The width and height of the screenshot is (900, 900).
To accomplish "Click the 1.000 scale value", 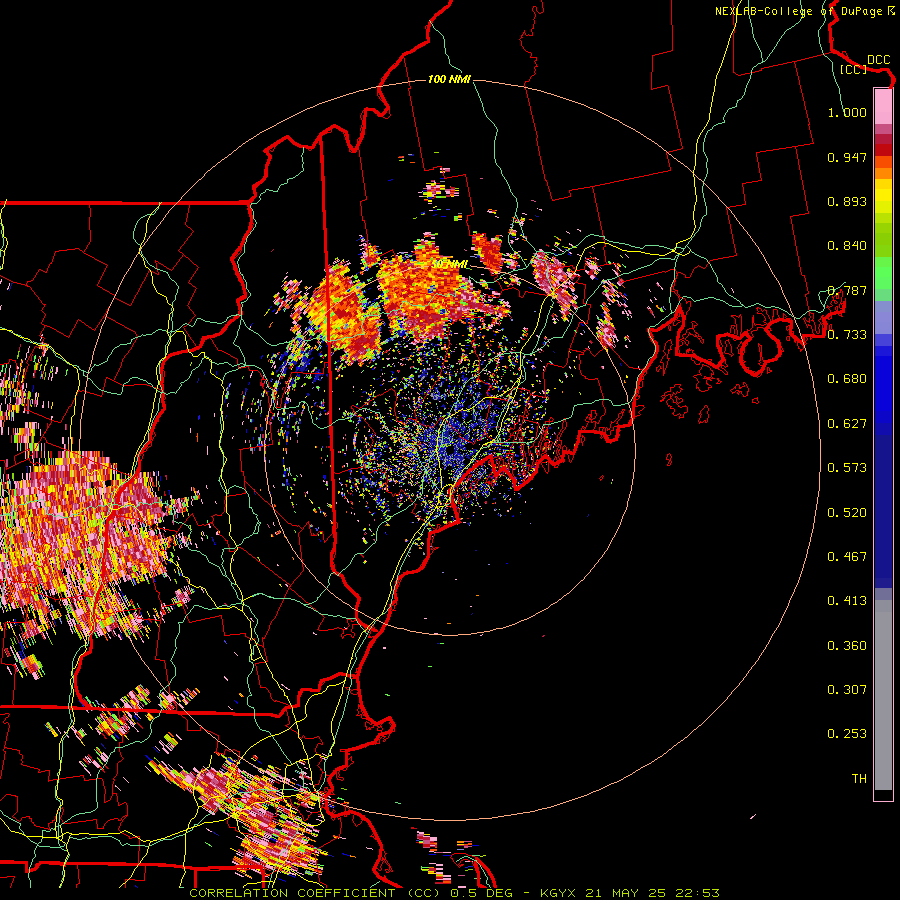I will pyautogui.click(x=847, y=112).
